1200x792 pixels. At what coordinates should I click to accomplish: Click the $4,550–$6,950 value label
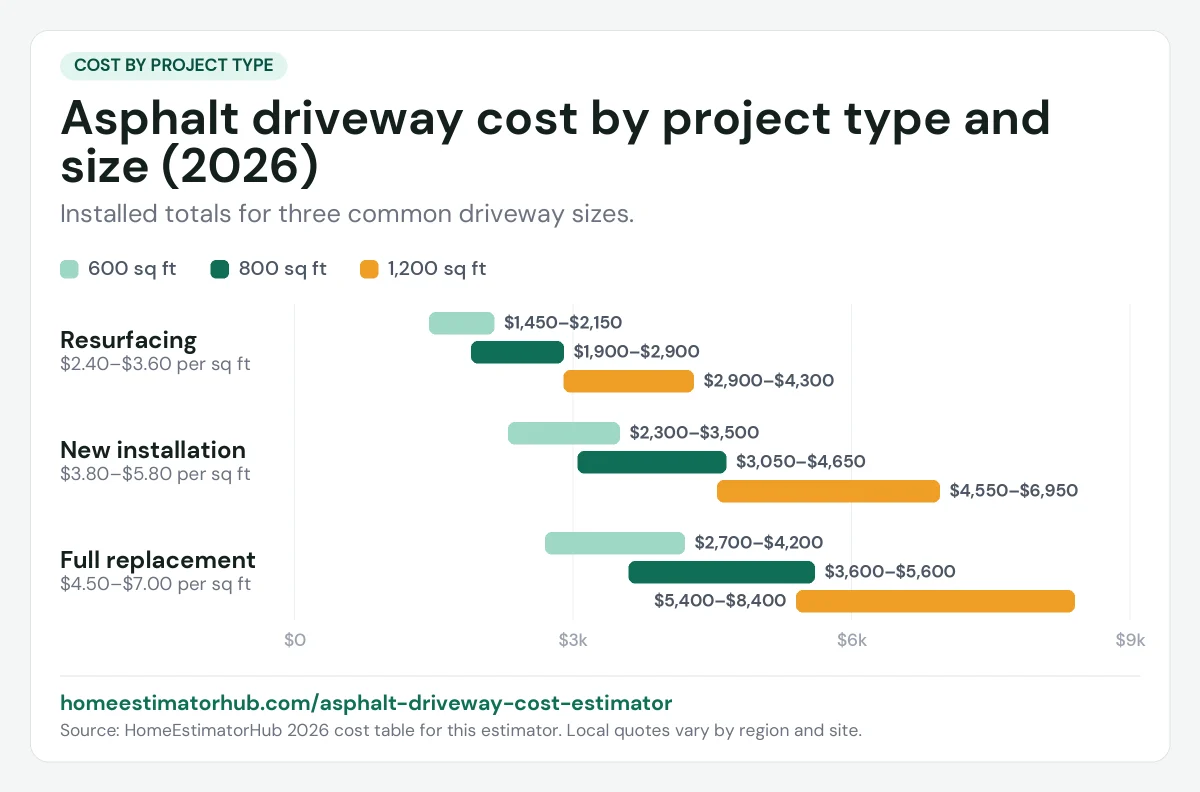(1014, 491)
